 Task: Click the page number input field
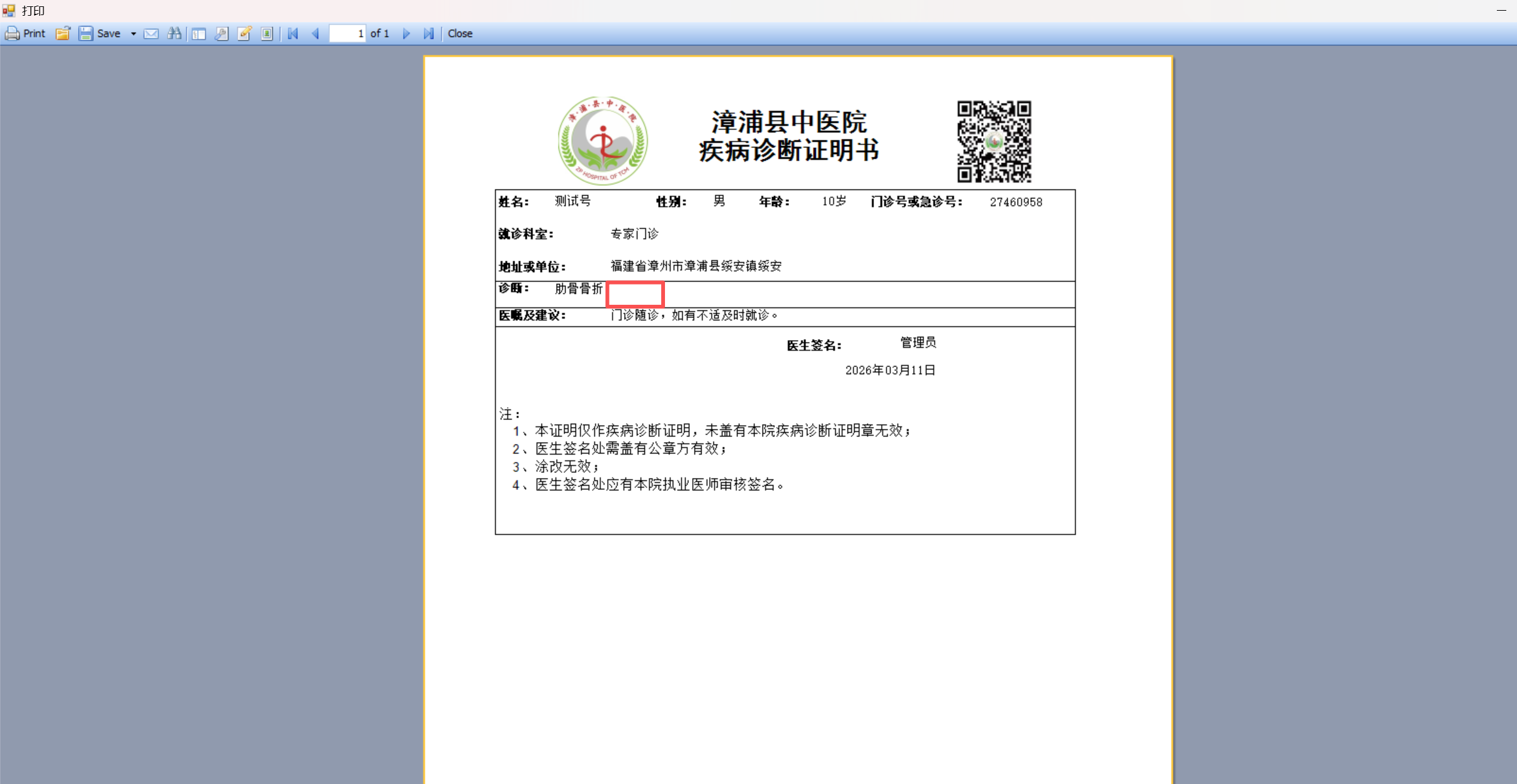[x=348, y=33]
